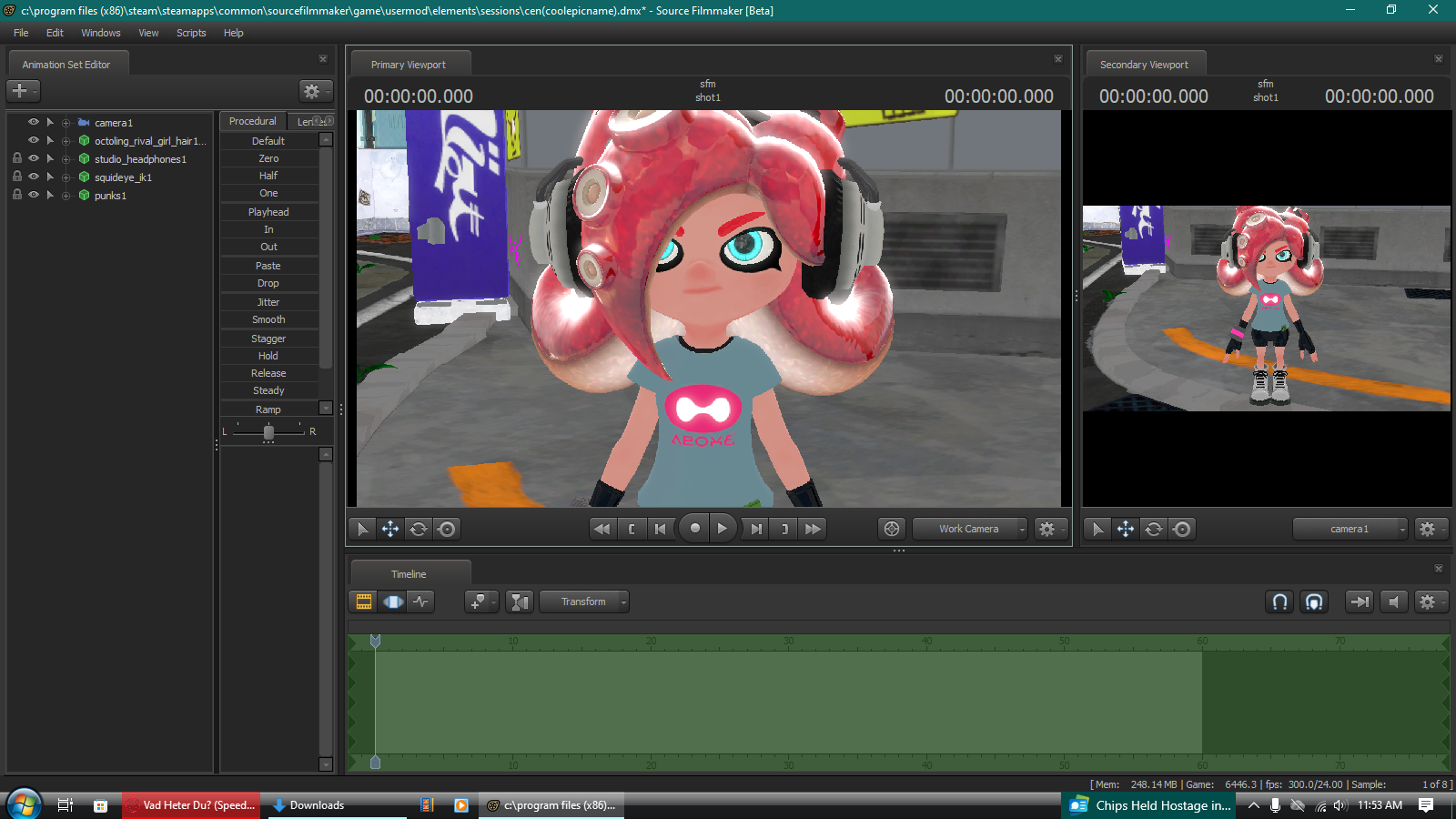Apply the Smooth procedural preset
The height and width of the screenshot is (819, 1456).
click(x=268, y=319)
